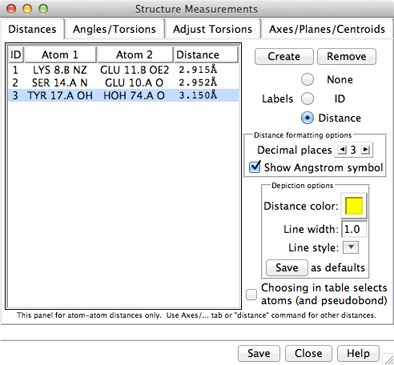The width and height of the screenshot is (394, 365).
Task: Open the Line style dropdown
Action: [351, 247]
